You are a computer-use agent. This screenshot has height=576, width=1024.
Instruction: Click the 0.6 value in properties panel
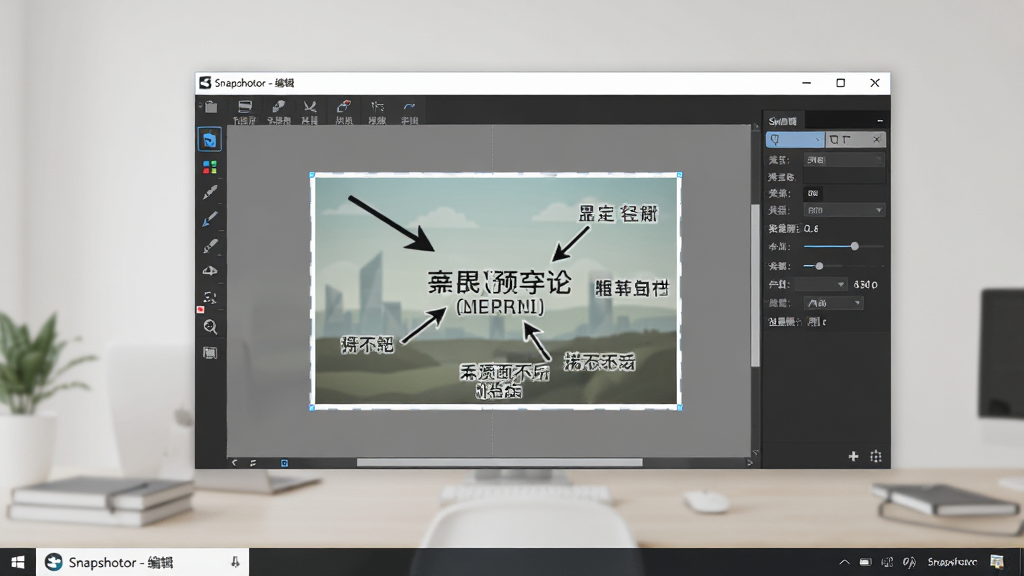click(x=811, y=229)
